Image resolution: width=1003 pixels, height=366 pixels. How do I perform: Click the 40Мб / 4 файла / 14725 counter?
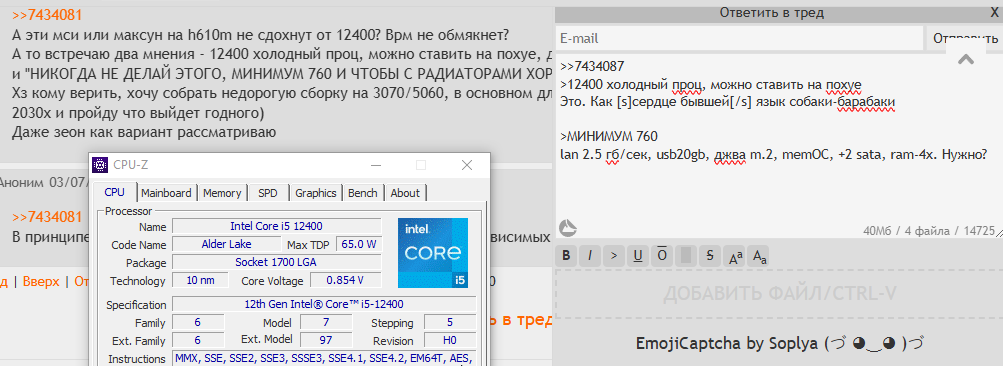pos(929,230)
